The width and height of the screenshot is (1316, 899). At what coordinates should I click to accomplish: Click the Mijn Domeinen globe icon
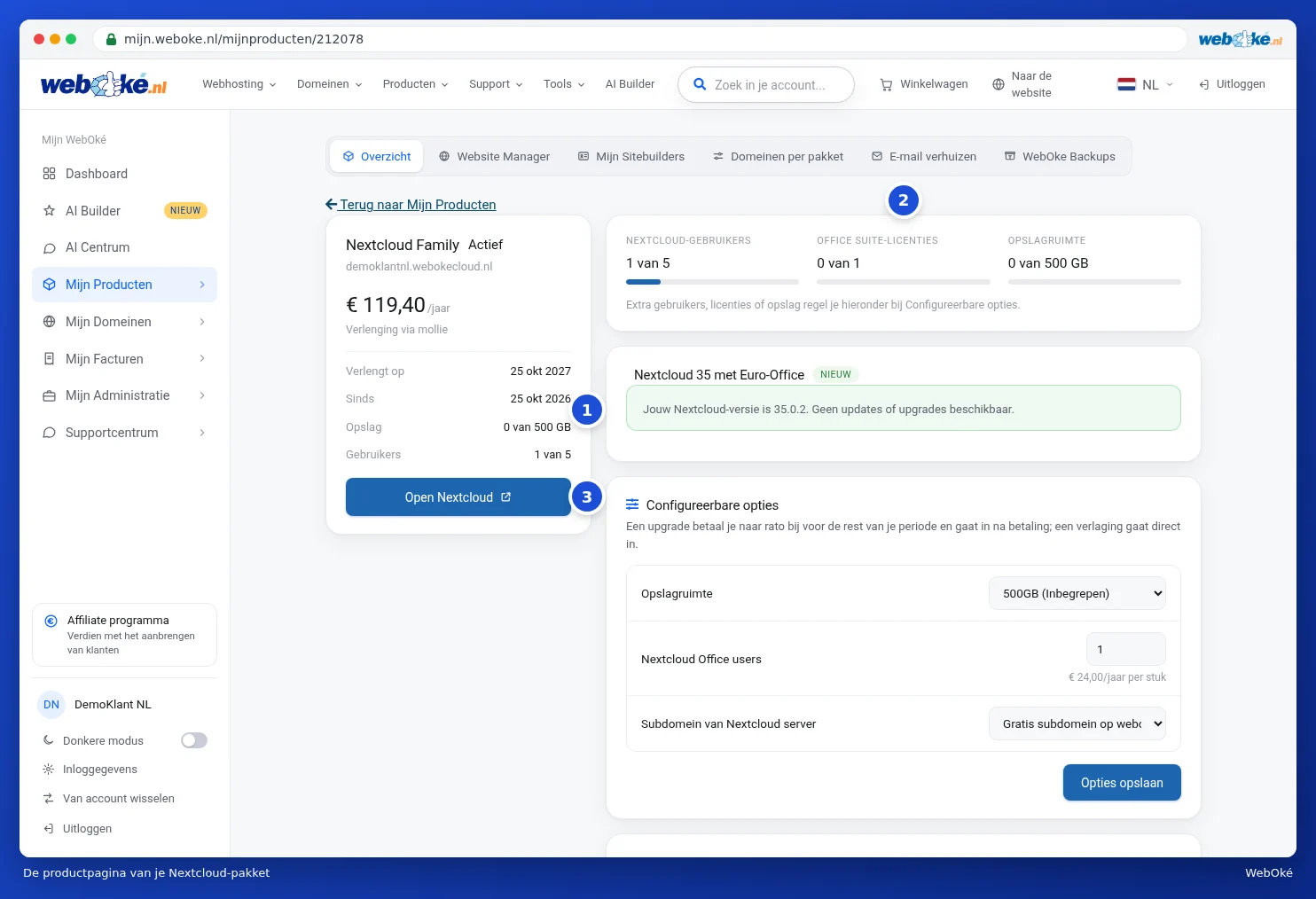tap(49, 322)
